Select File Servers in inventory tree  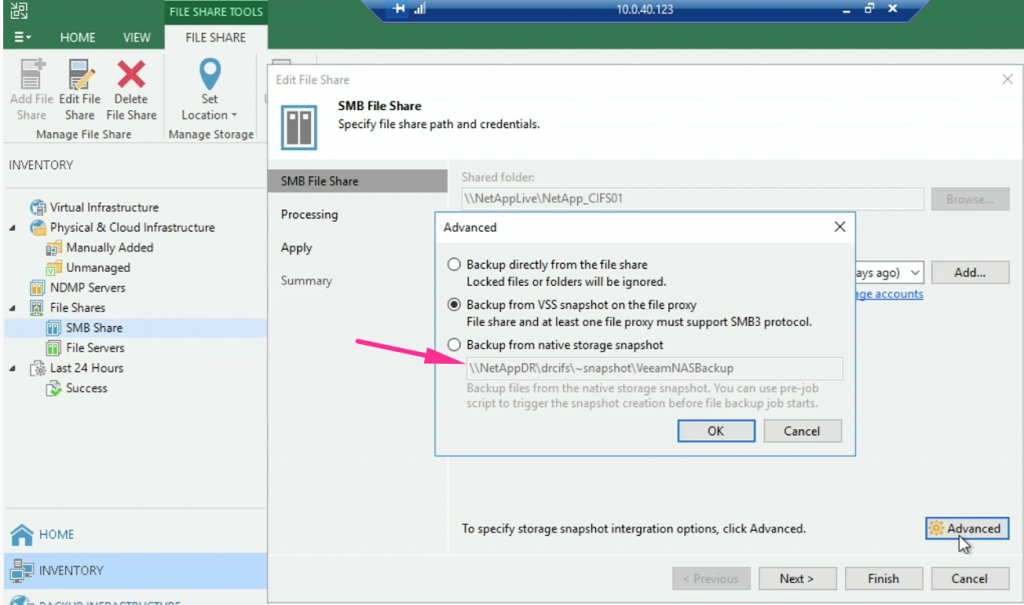(x=95, y=348)
